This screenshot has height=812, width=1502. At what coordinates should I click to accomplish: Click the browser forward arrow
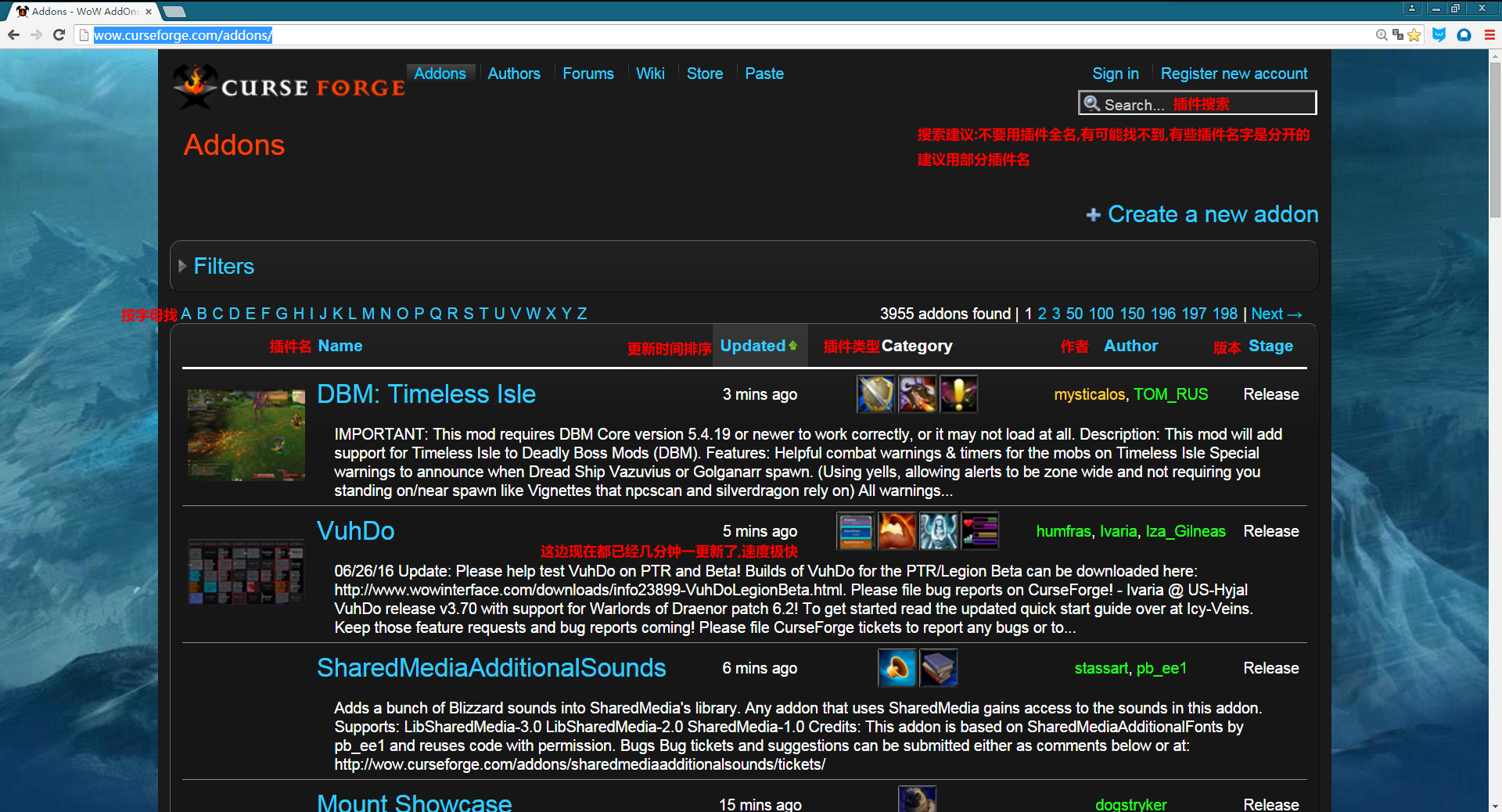(36, 34)
